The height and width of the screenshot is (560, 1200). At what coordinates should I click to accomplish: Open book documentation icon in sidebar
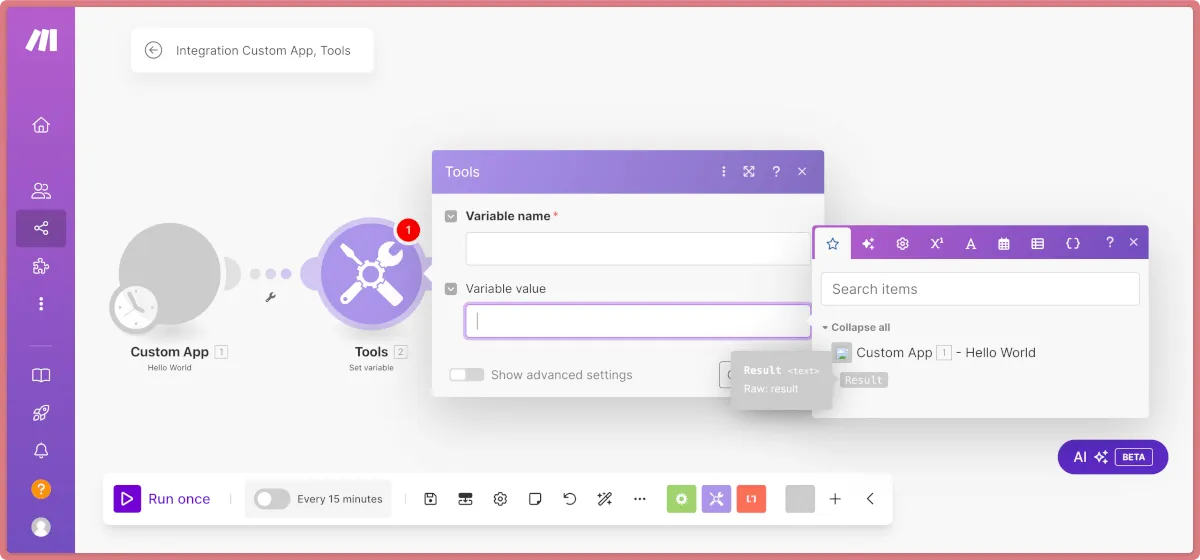41,376
